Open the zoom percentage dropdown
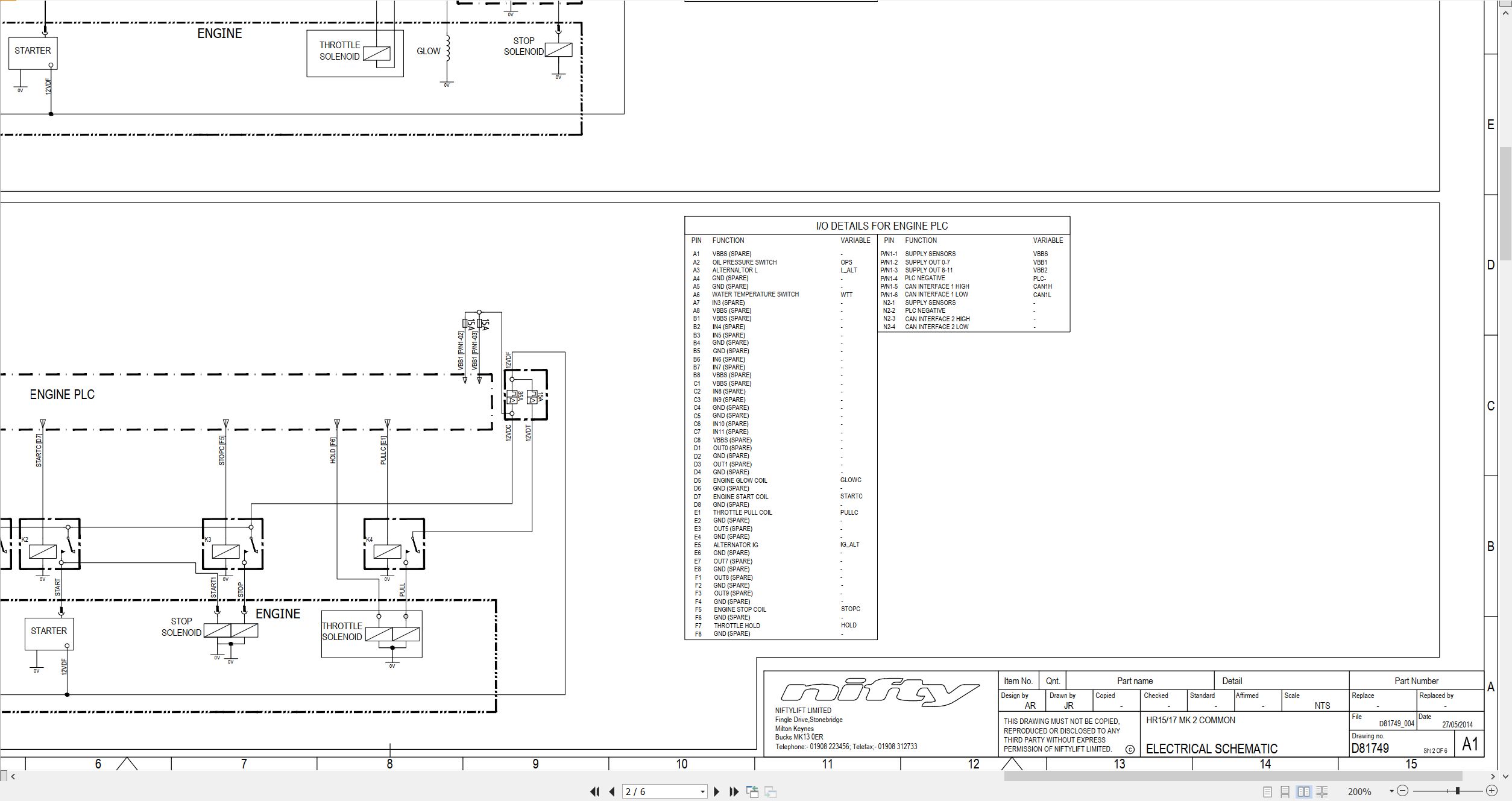 click(x=1391, y=791)
